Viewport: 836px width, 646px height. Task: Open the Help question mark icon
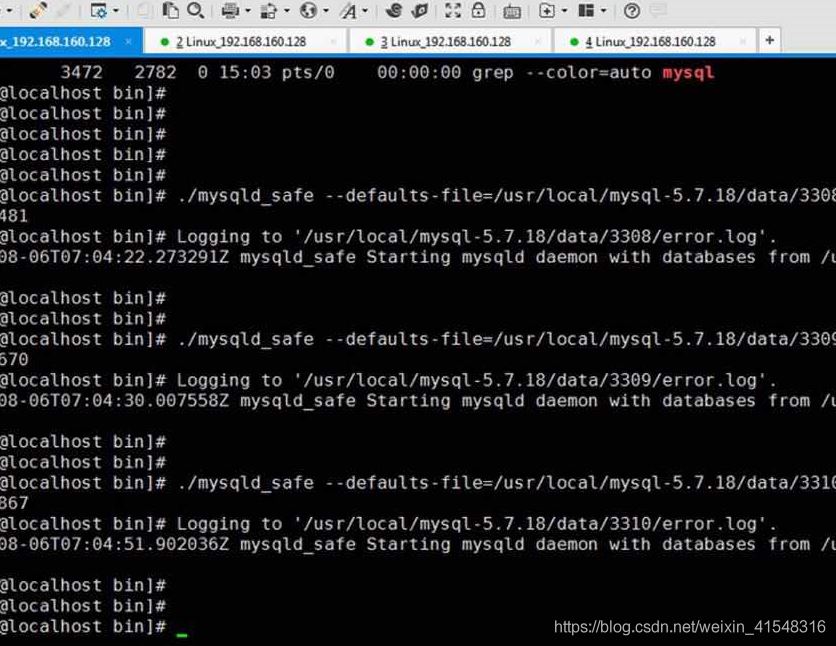(x=631, y=11)
